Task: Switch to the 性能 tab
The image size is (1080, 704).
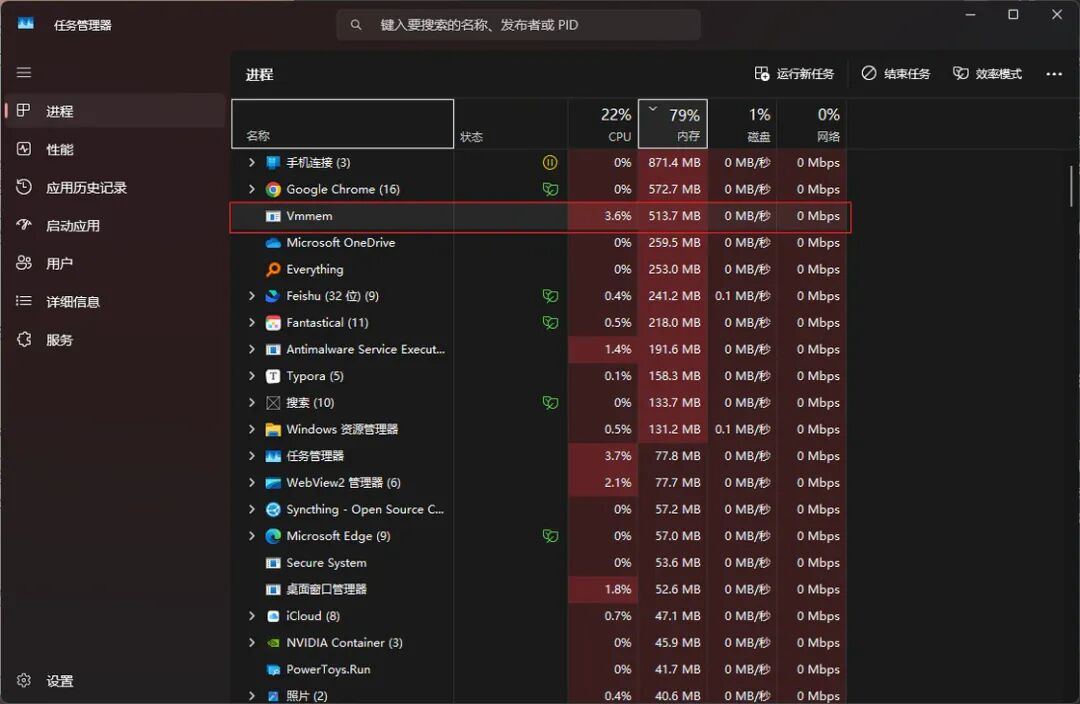Action: [114, 149]
